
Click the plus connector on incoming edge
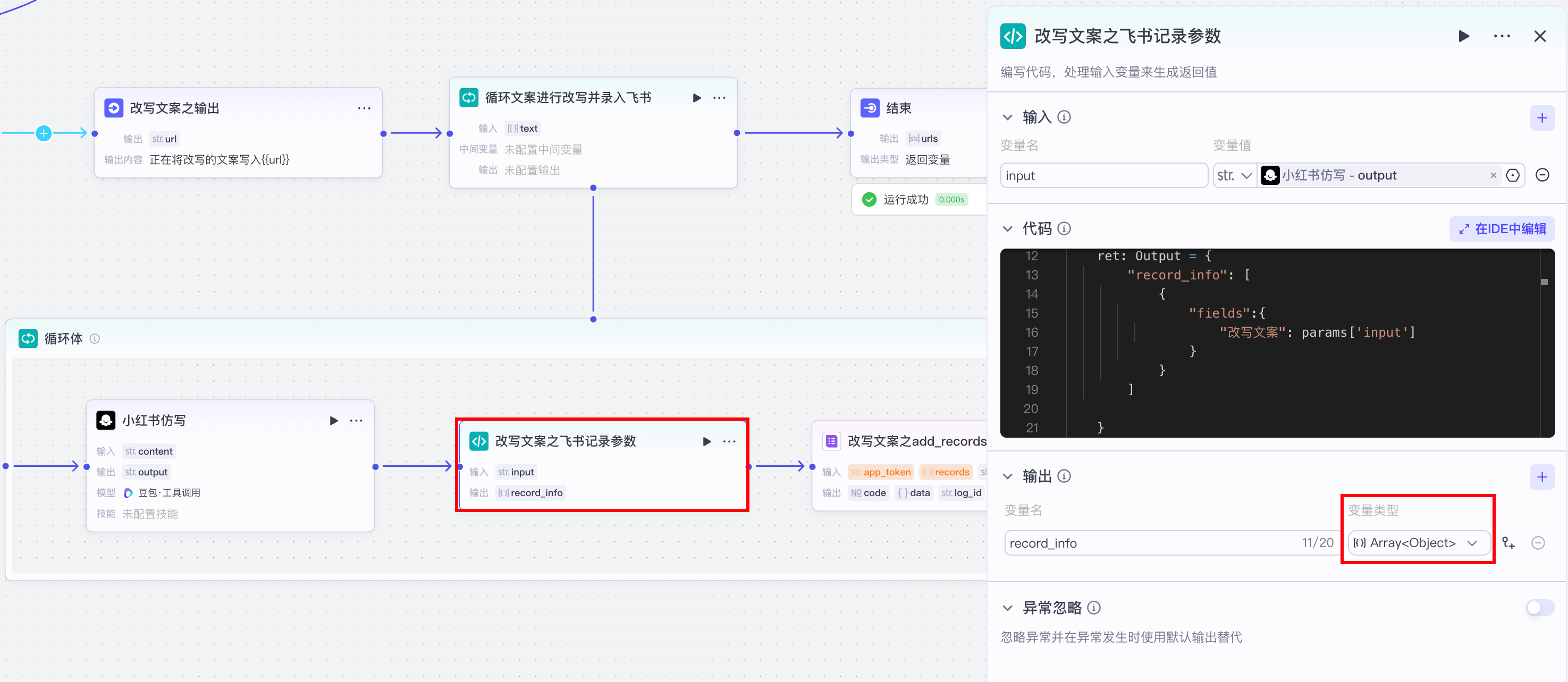44,133
